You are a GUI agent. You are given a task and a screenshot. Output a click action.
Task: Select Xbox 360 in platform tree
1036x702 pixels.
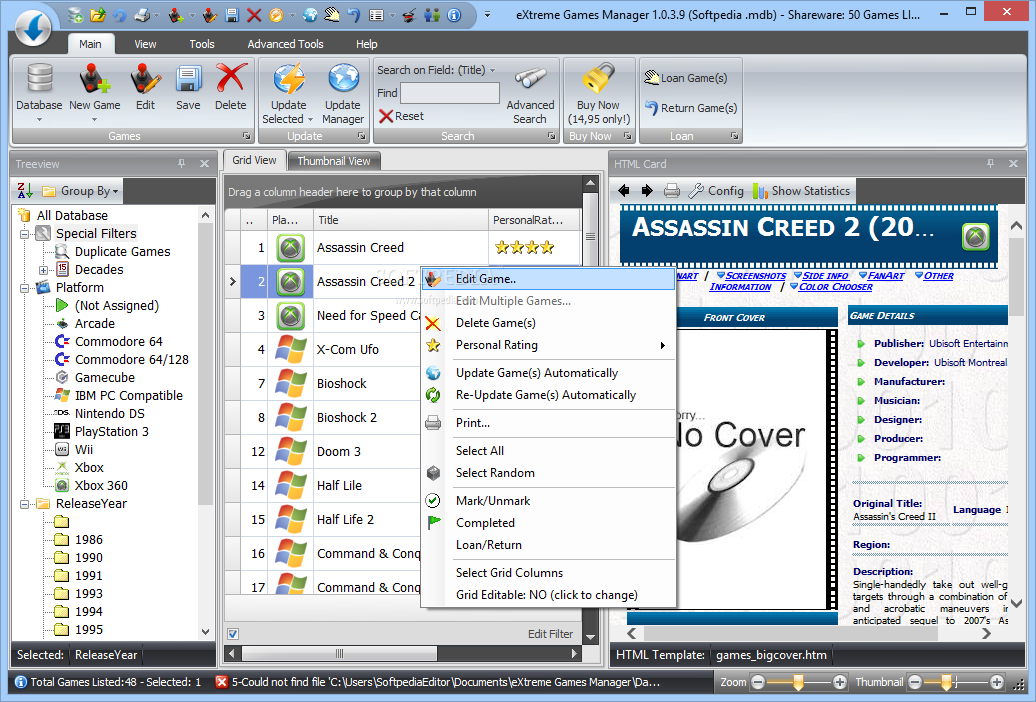click(101, 486)
